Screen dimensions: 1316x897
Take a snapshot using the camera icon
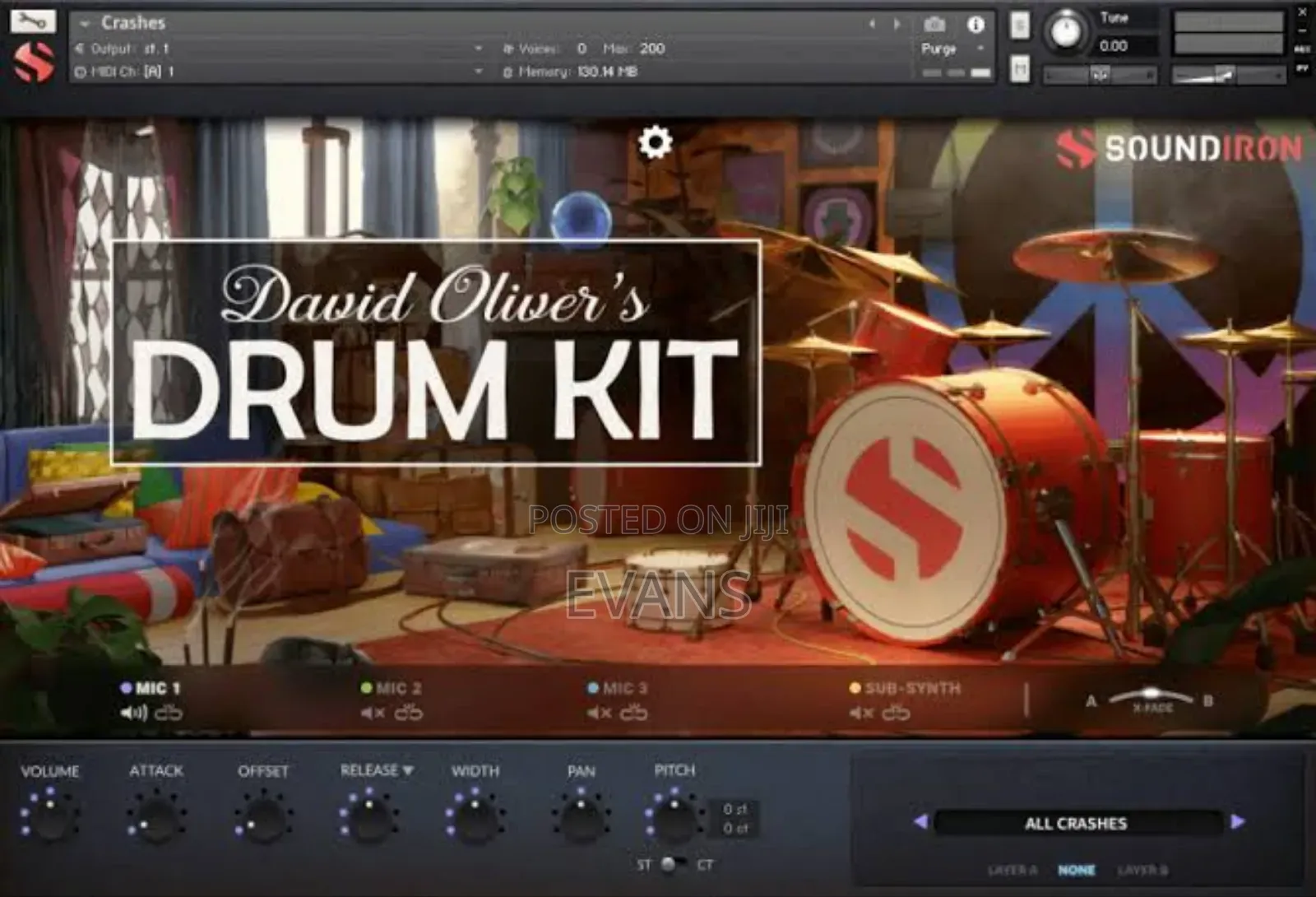(x=934, y=25)
